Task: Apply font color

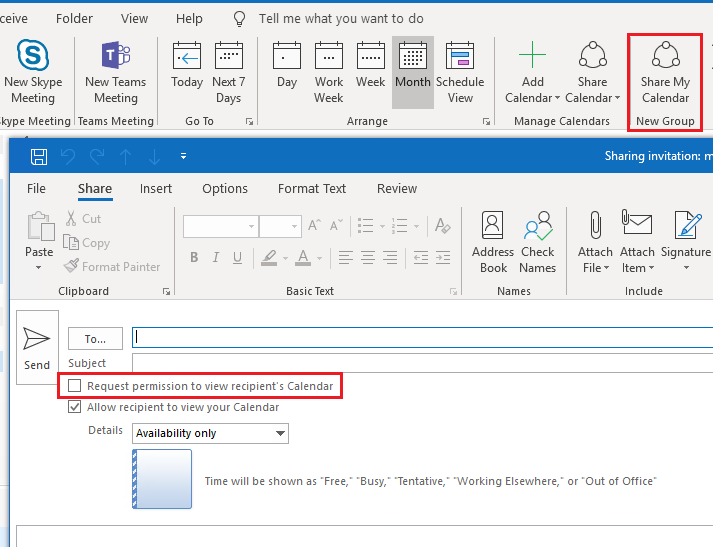Action: (303, 257)
